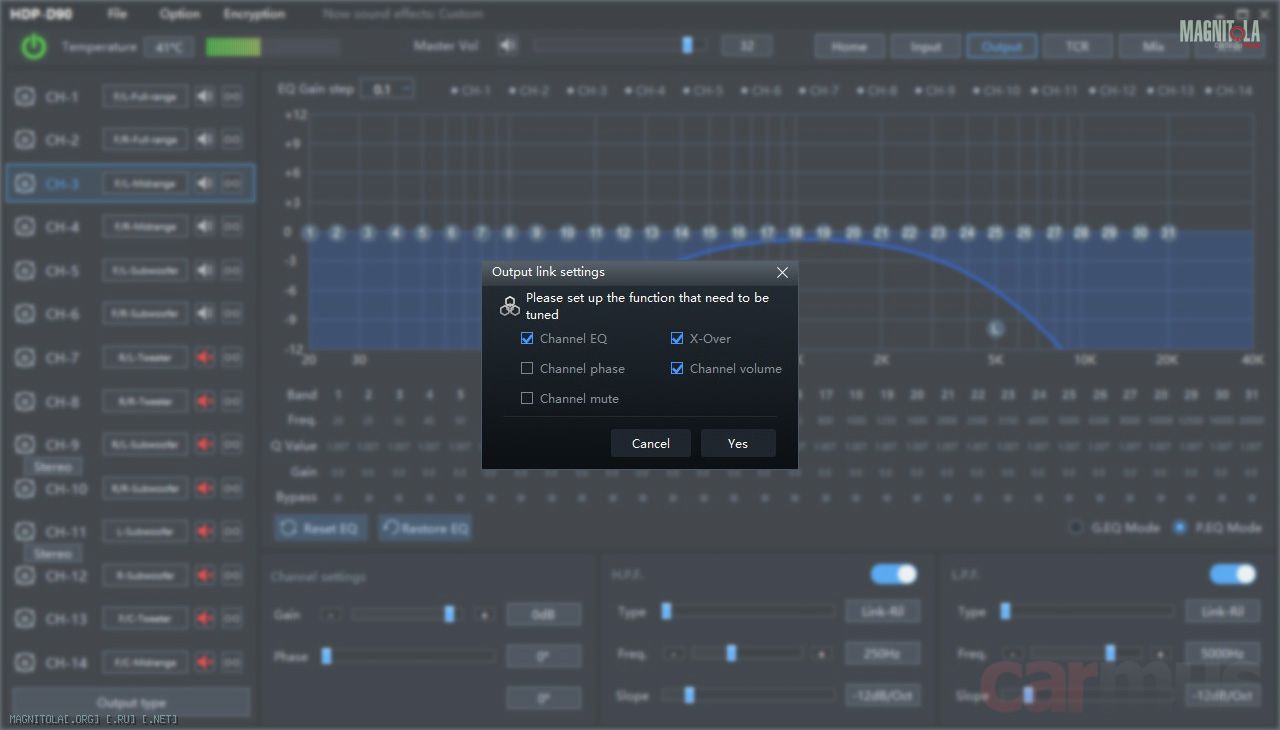Screen dimensions: 1280x730
Task: Open the CH-3 speaker type dropdown
Action: [145, 184]
